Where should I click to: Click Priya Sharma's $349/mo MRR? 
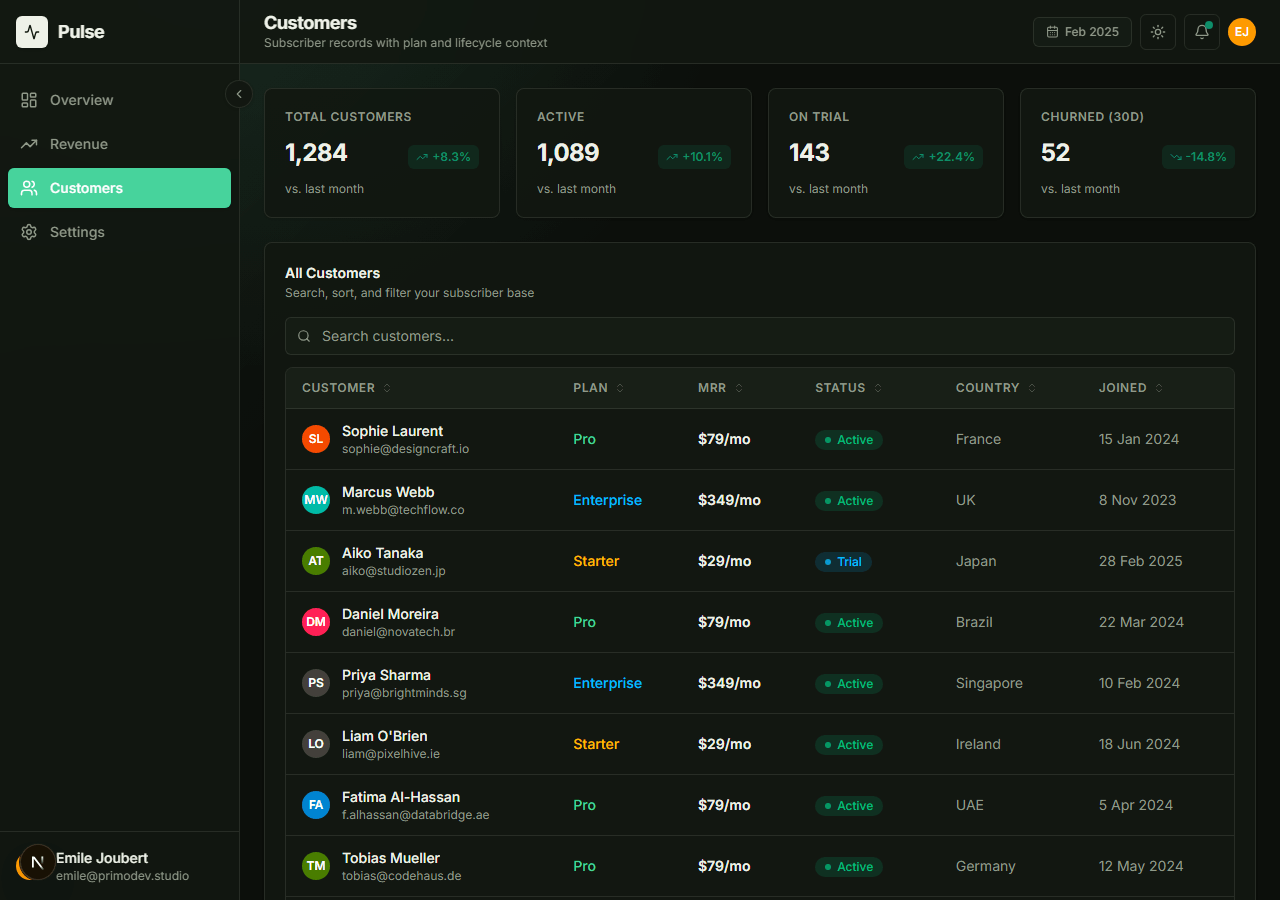(729, 683)
